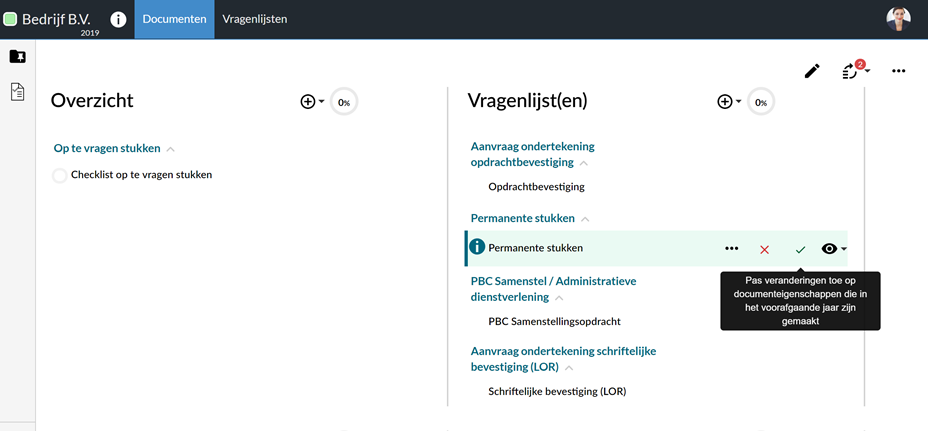Open the plus dropdown in Vragenlijst(en)
The image size is (928, 431).
click(x=729, y=102)
